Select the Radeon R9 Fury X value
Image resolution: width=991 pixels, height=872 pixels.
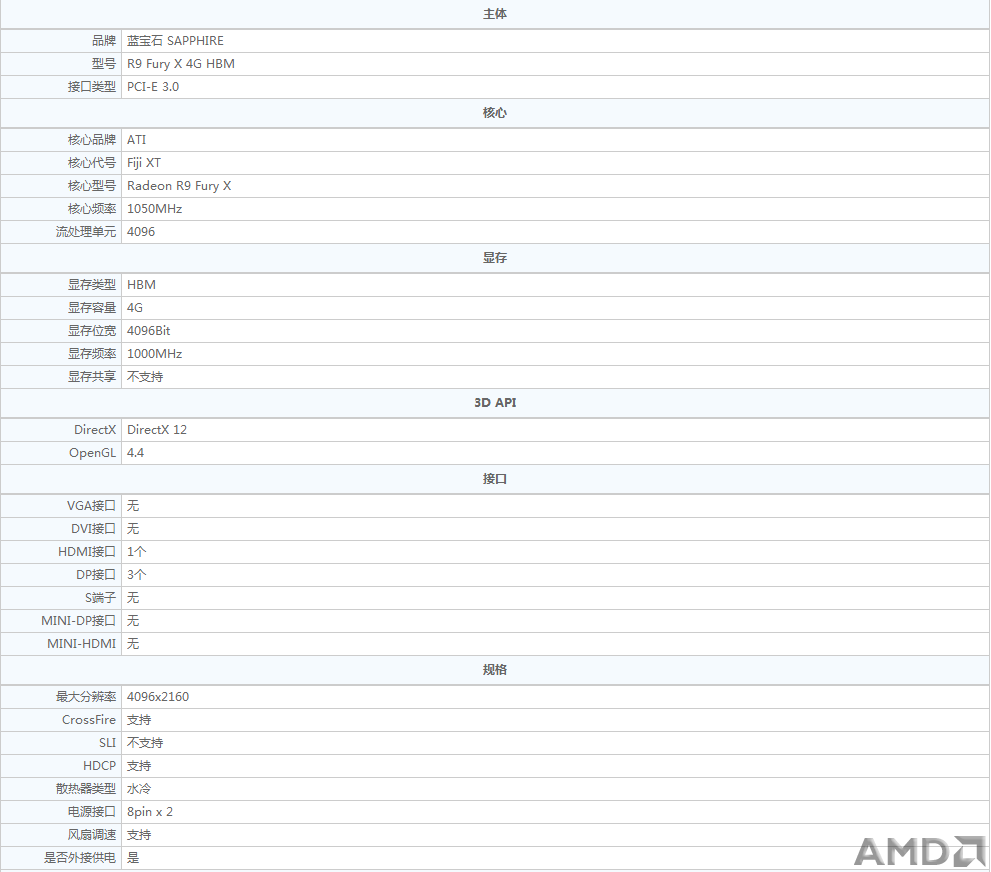coord(179,186)
